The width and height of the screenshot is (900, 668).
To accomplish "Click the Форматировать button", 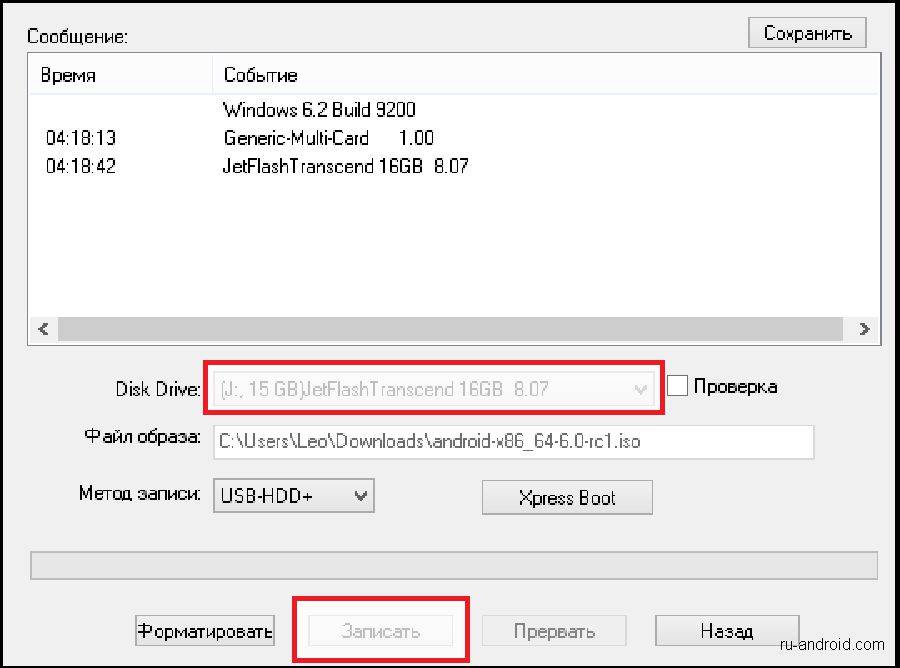I will 205,631.
